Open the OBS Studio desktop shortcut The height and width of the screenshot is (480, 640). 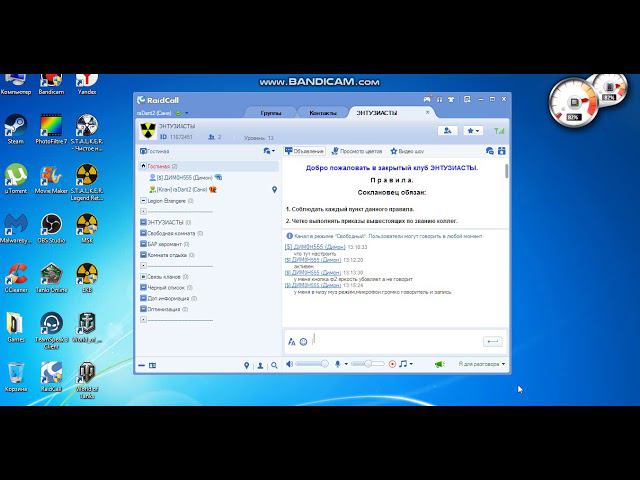tap(51, 229)
